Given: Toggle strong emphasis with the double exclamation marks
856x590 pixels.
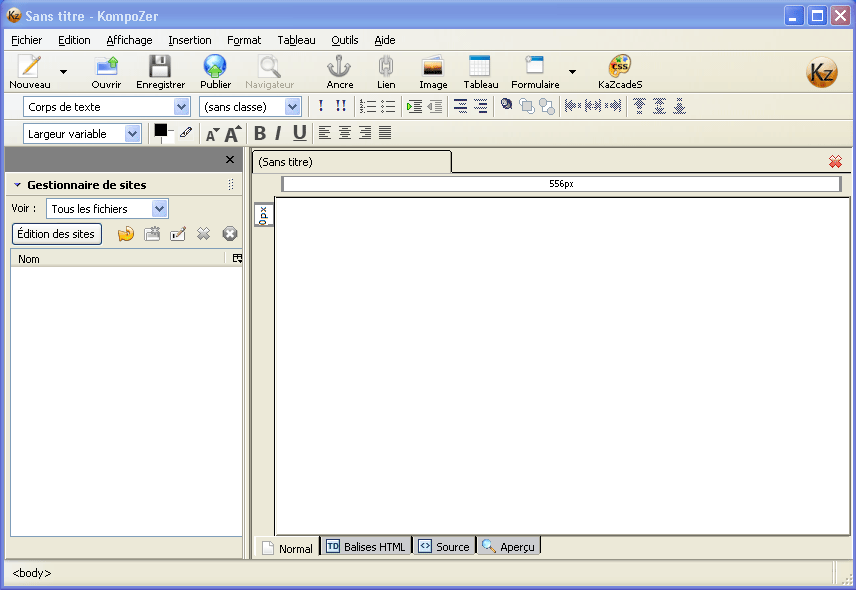Looking at the screenshot, I should point(341,106).
